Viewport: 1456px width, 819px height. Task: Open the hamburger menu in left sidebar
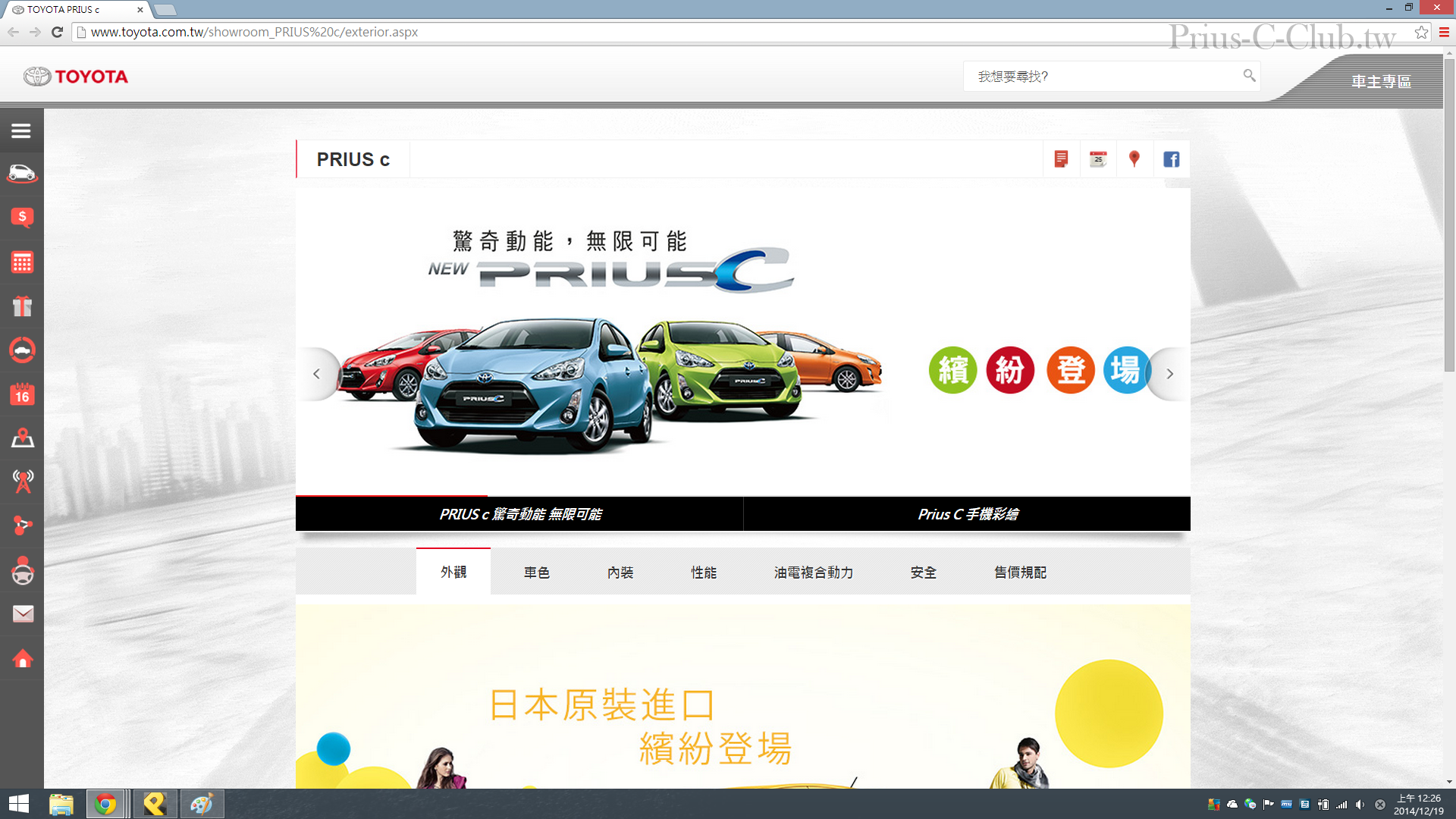[x=21, y=131]
